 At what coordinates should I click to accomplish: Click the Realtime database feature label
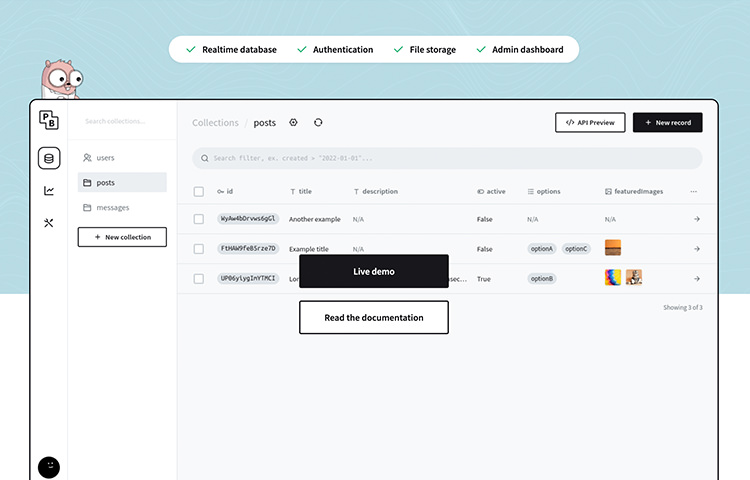coord(239,50)
